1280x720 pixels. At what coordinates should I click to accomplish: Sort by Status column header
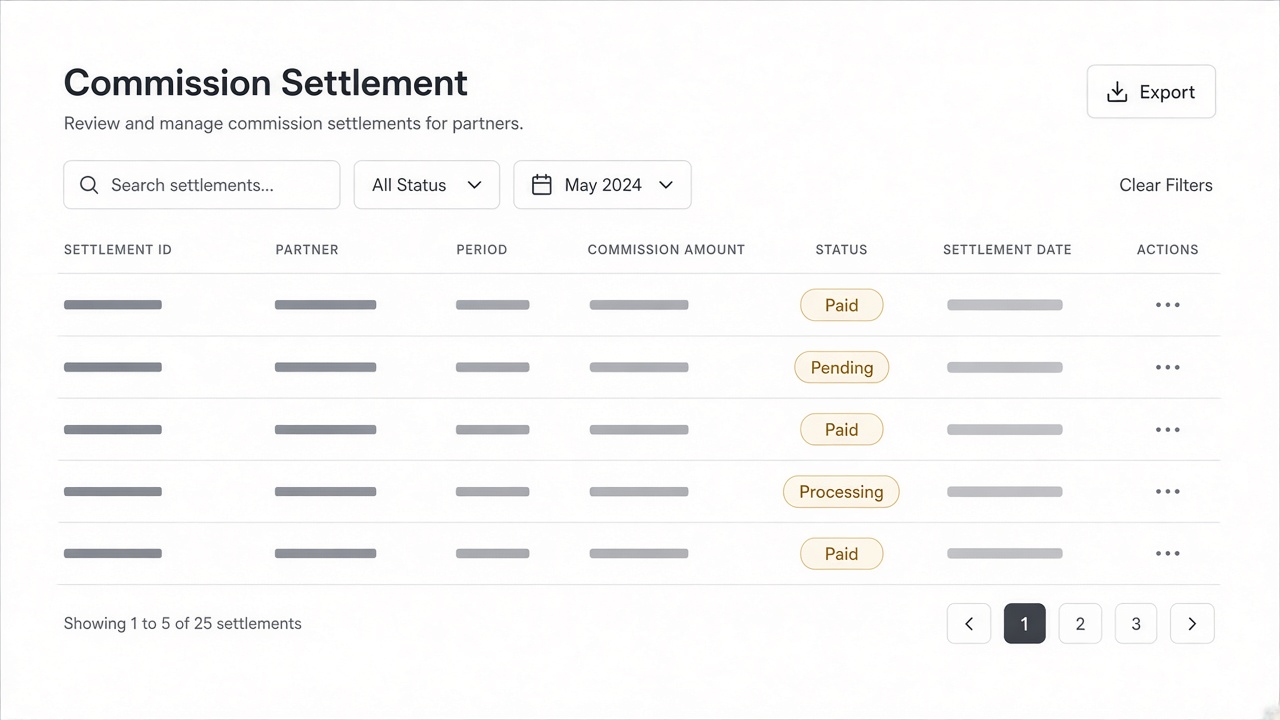click(x=841, y=249)
